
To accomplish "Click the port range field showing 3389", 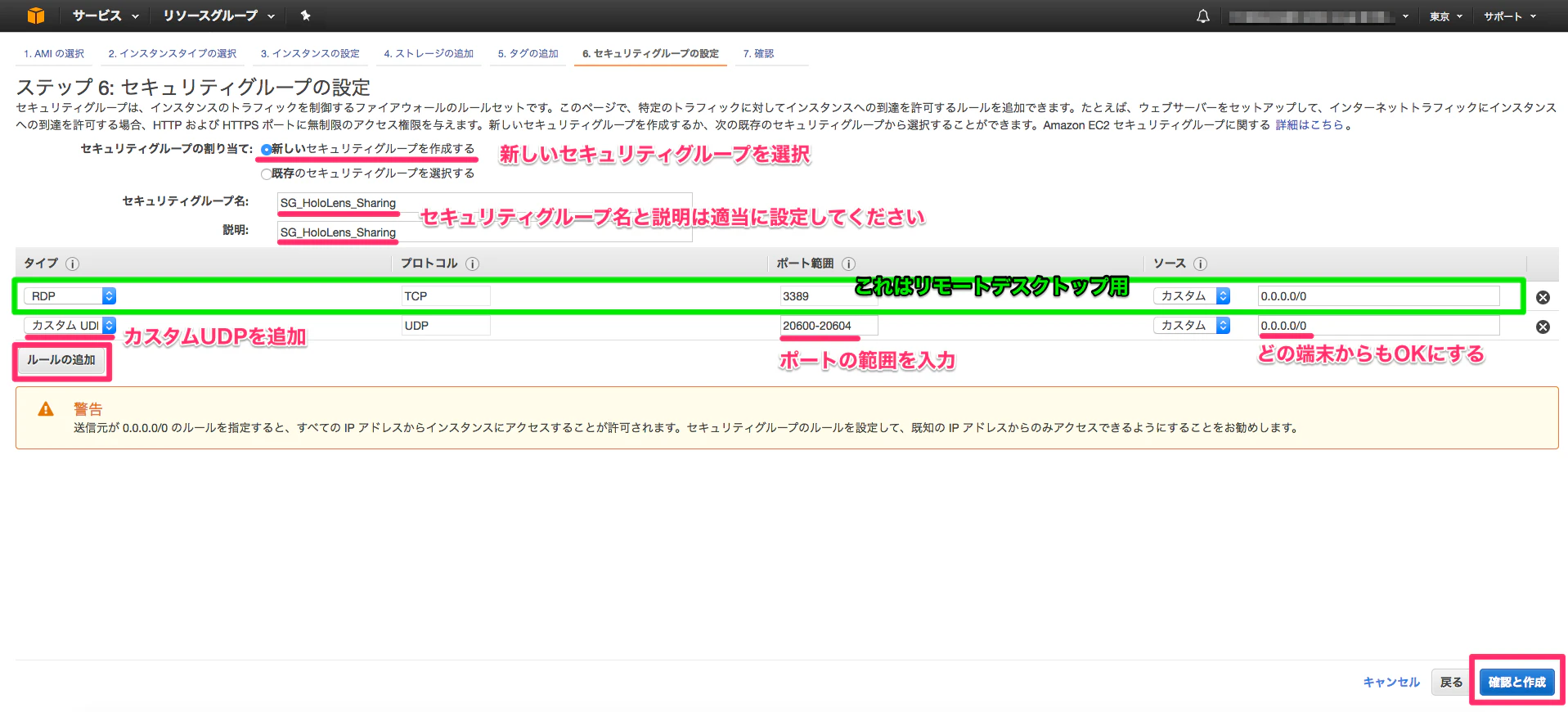I will 829,296.
